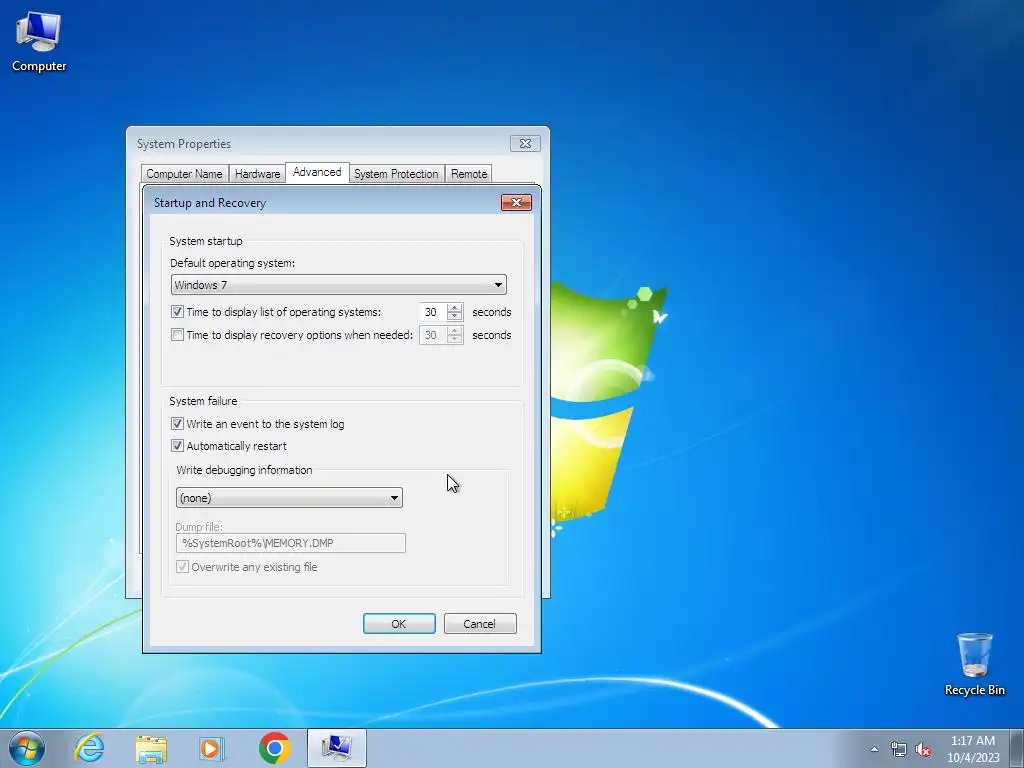1024x768 pixels.
Task: Open the Computer desktop icon
Action: pos(39,42)
